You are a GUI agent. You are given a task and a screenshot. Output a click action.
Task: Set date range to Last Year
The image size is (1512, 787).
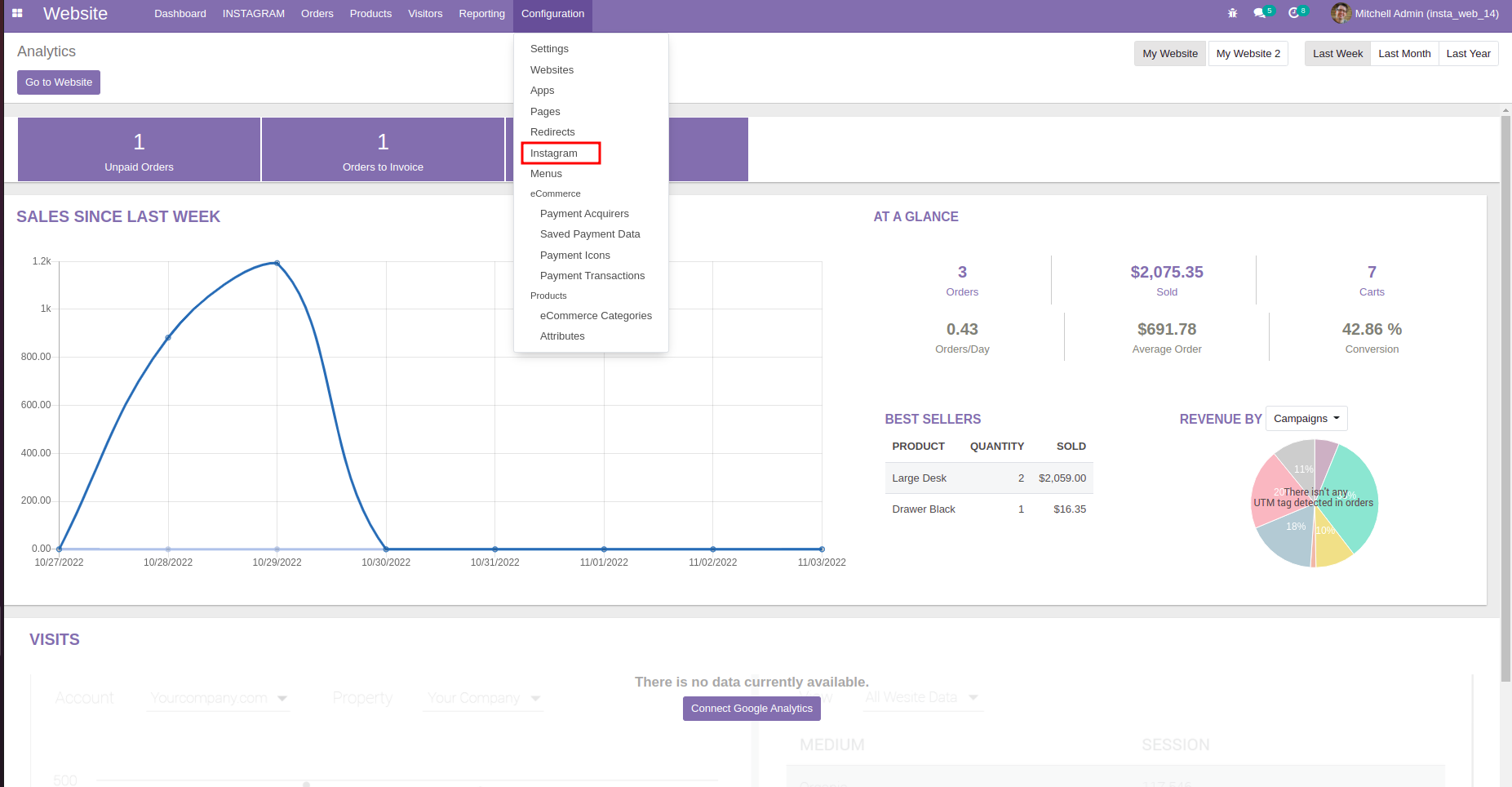(x=1468, y=54)
